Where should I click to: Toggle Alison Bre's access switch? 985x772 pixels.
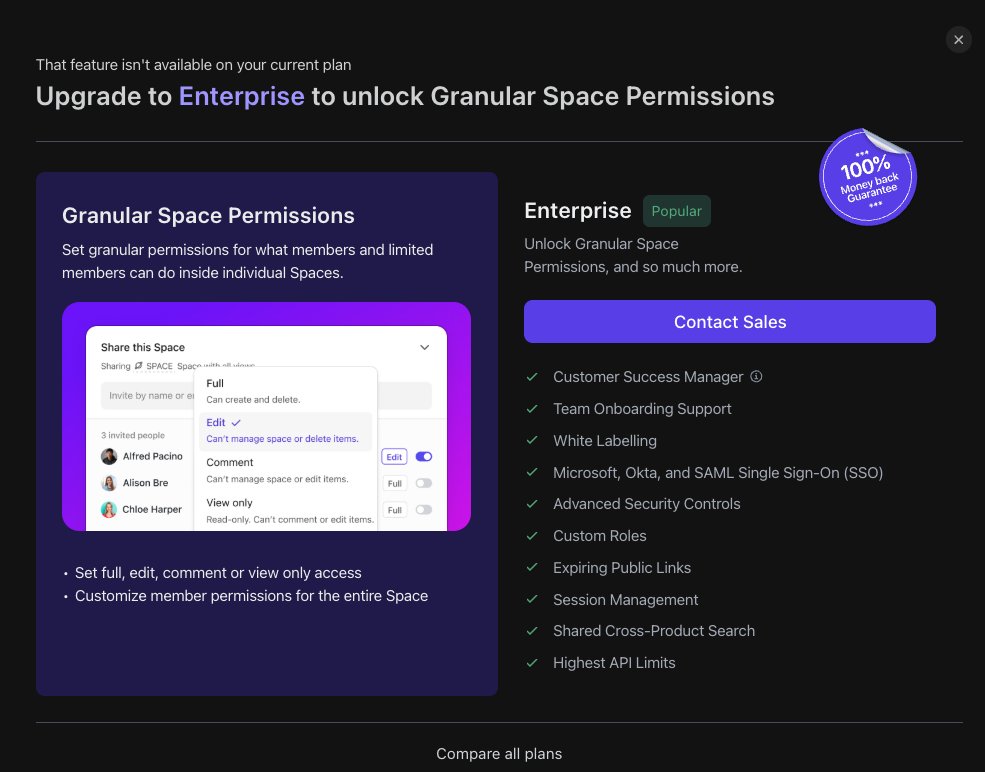pos(424,483)
